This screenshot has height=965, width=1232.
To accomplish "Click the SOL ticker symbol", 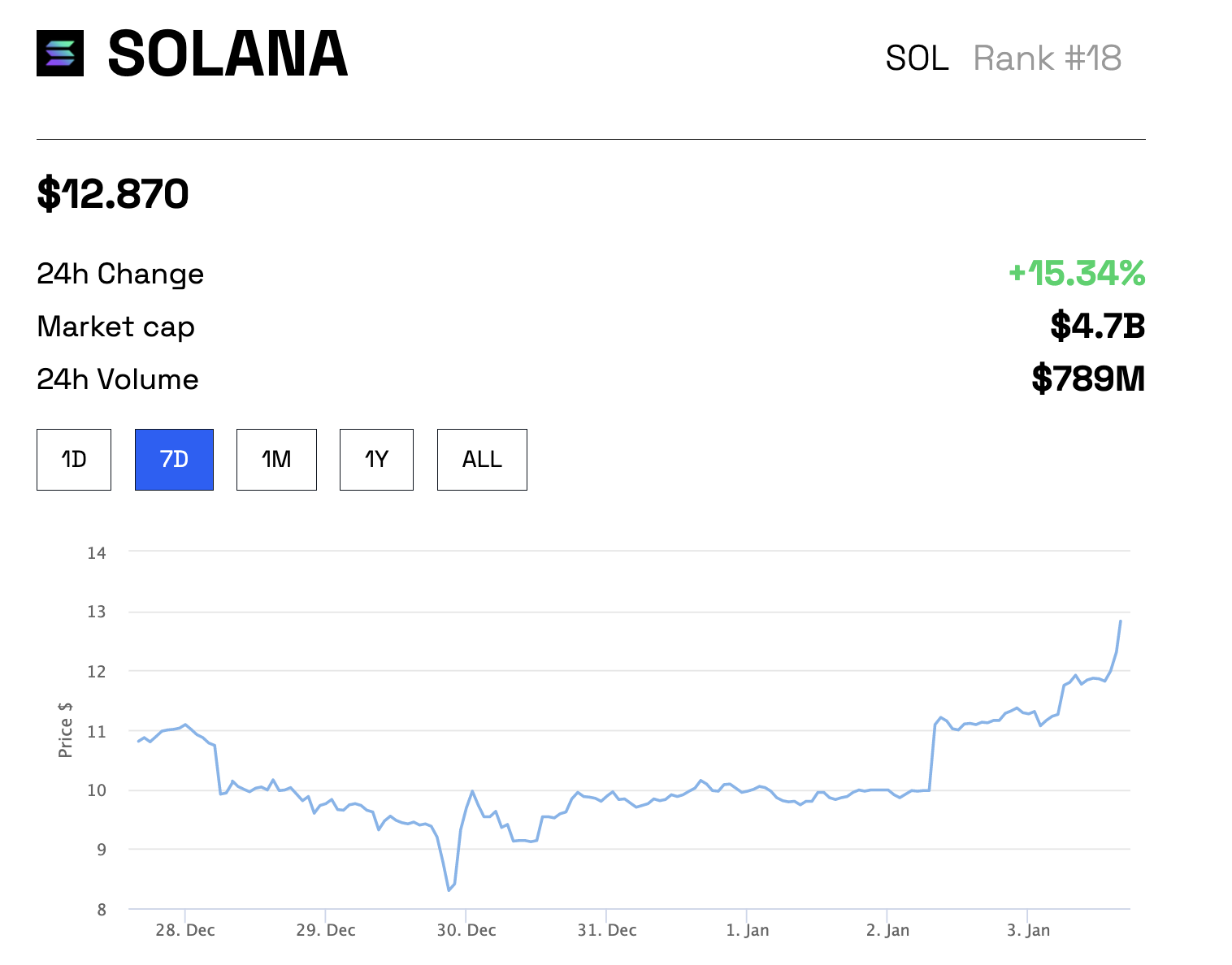I will click(x=917, y=58).
